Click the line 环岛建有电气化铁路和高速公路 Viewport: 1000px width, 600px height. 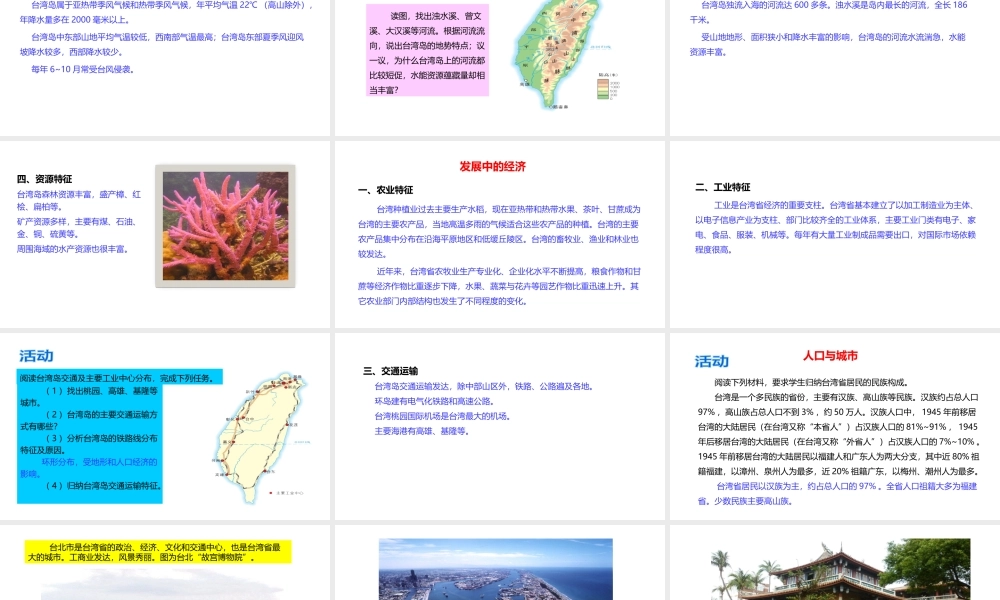tap(434, 401)
